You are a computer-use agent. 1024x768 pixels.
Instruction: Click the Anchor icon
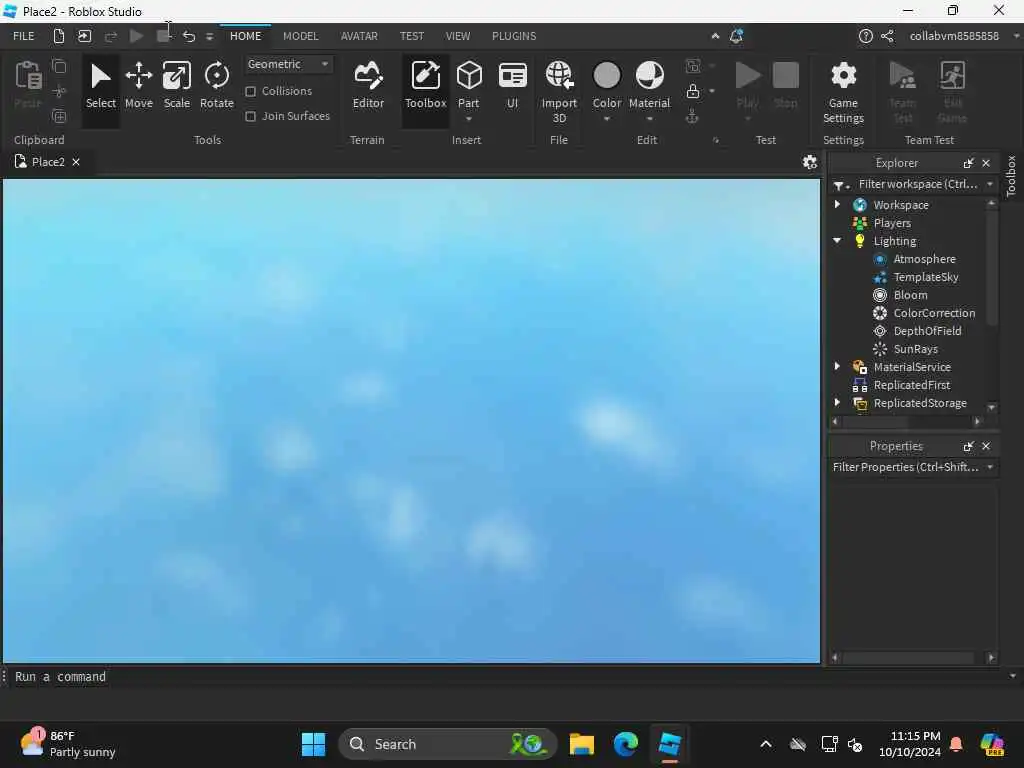point(692,116)
